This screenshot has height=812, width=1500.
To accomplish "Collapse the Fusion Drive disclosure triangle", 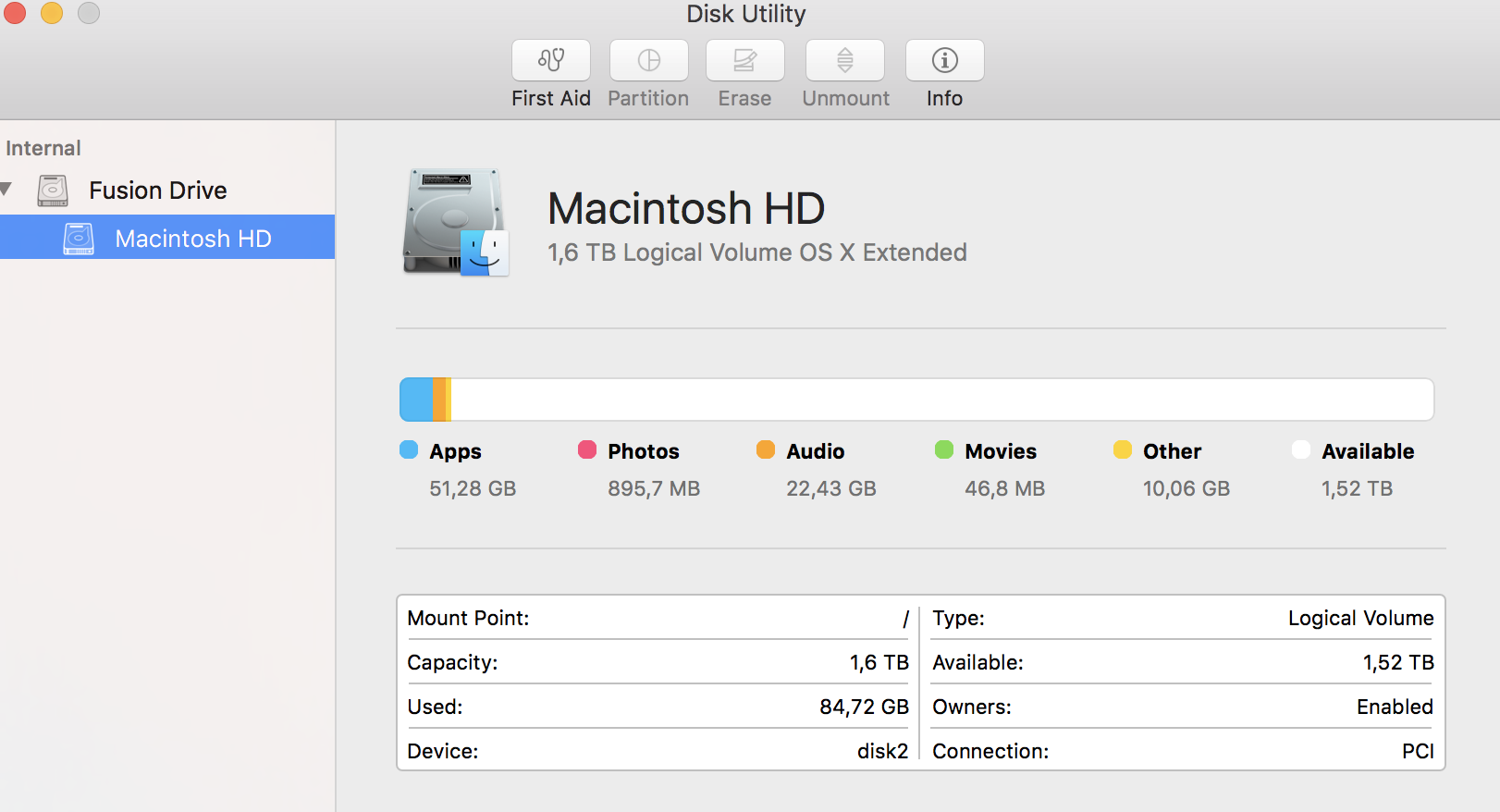I will click(x=6, y=190).
